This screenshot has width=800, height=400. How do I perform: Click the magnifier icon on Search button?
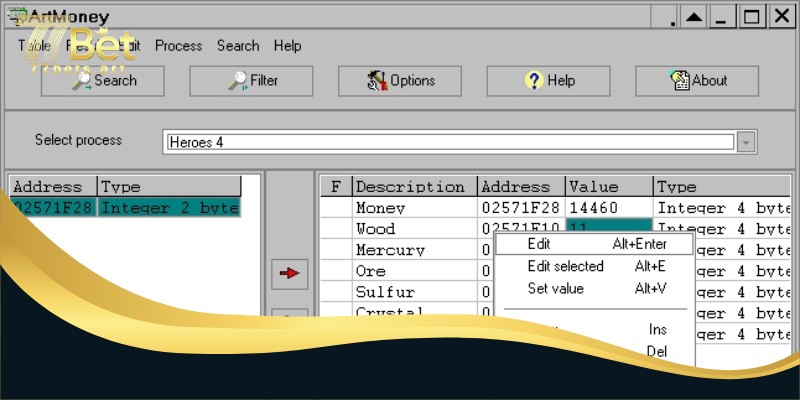82,81
